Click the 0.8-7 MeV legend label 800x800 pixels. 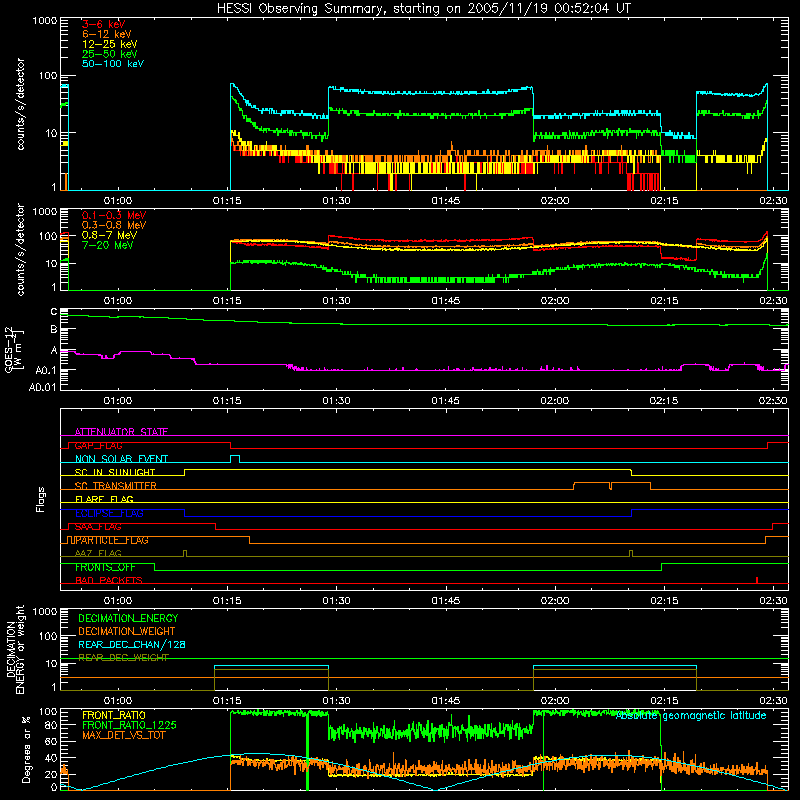[x=109, y=235]
